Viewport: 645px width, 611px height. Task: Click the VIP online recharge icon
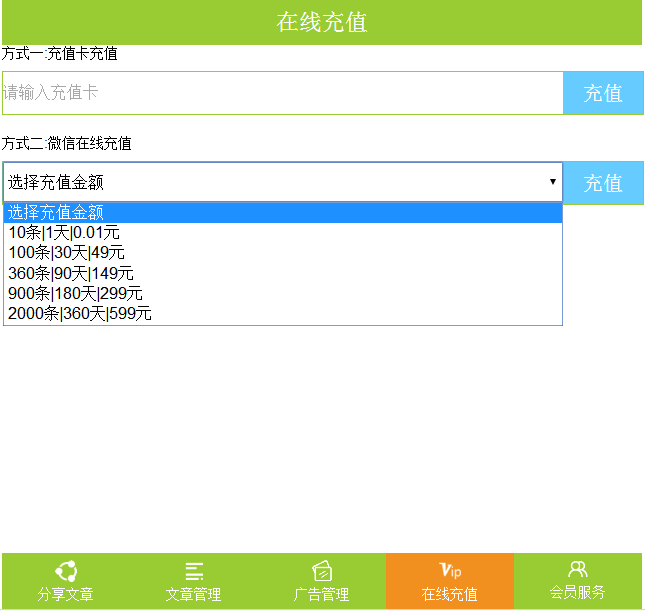pos(450,570)
